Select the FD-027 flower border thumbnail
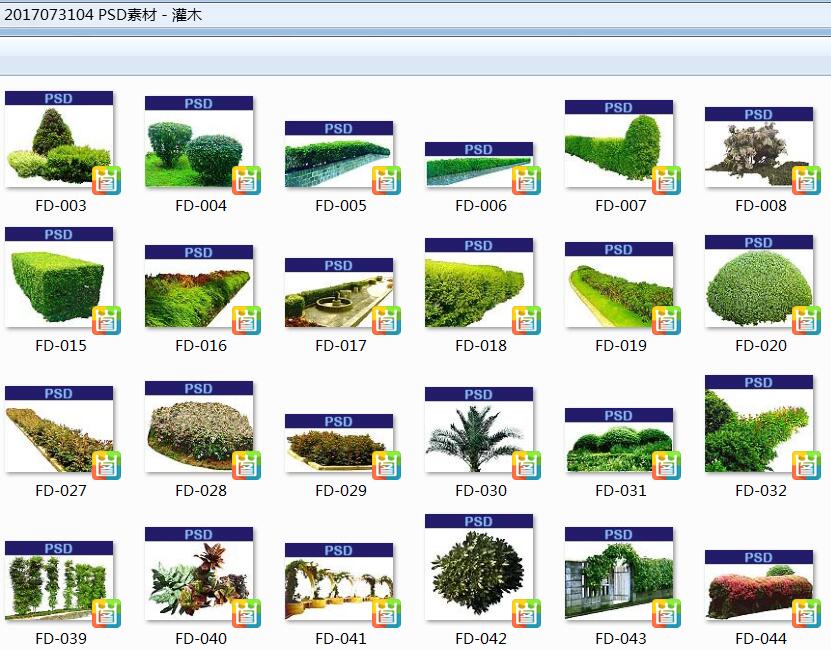This screenshot has height=650, width=831. 59,429
